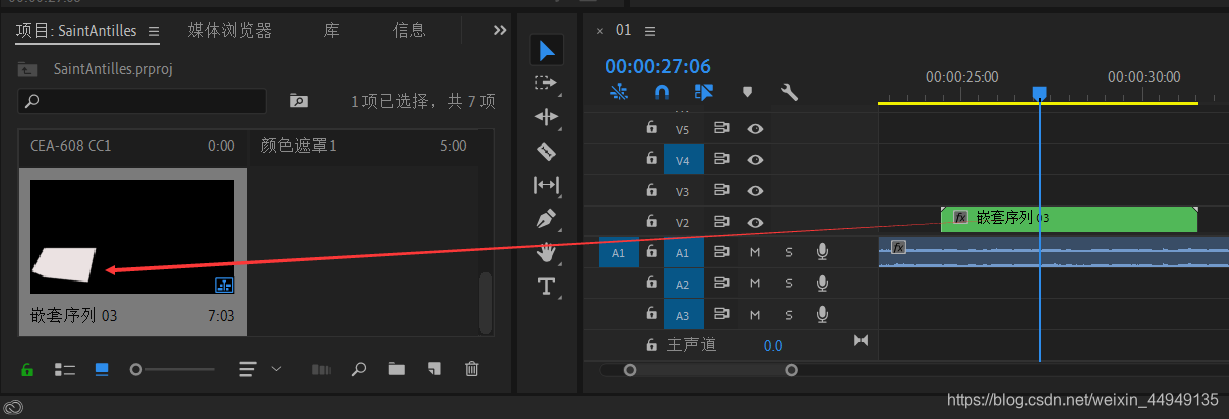Image resolution: width=1229 pixels, height=419 pixels.
Task: Click the master track output icon
Action: click(861, 341)
